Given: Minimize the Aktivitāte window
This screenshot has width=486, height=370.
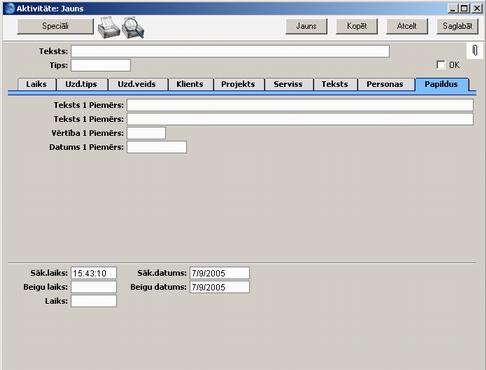Looking at the screenshot, I should tap(452, 8).
